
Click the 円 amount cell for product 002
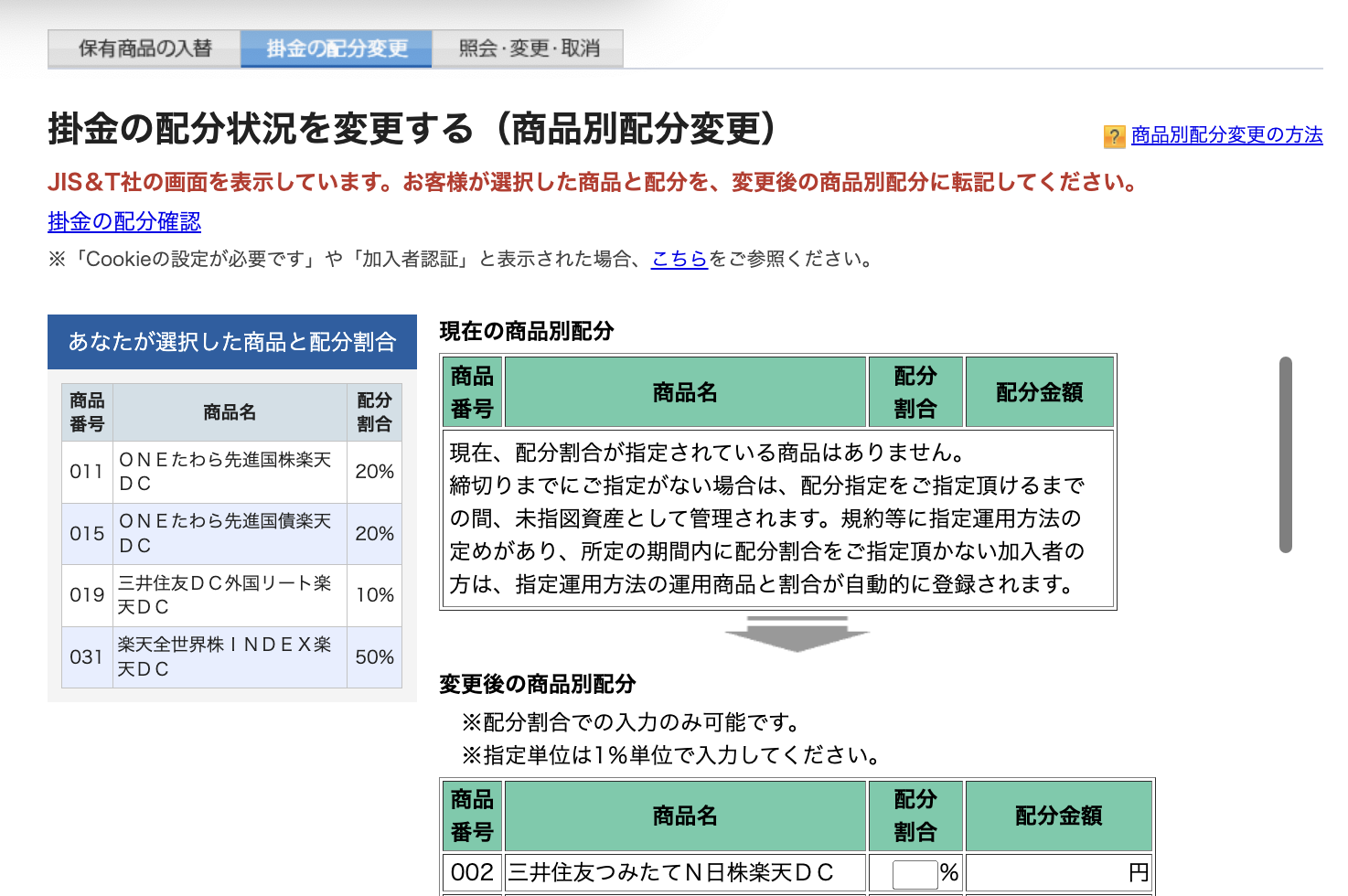tap(1059, 874)
